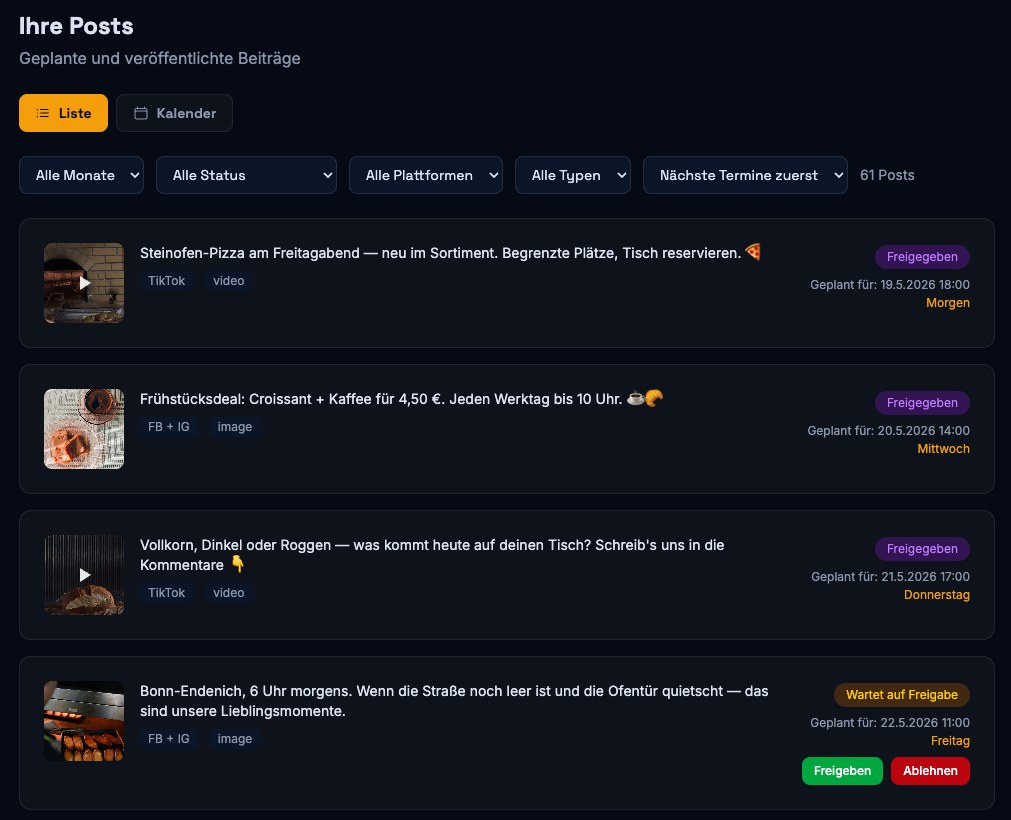Click Freigegeben badge on Vollkorn post
The width and height of the screenshot is (1011, 820).
(x=922, y=549)
